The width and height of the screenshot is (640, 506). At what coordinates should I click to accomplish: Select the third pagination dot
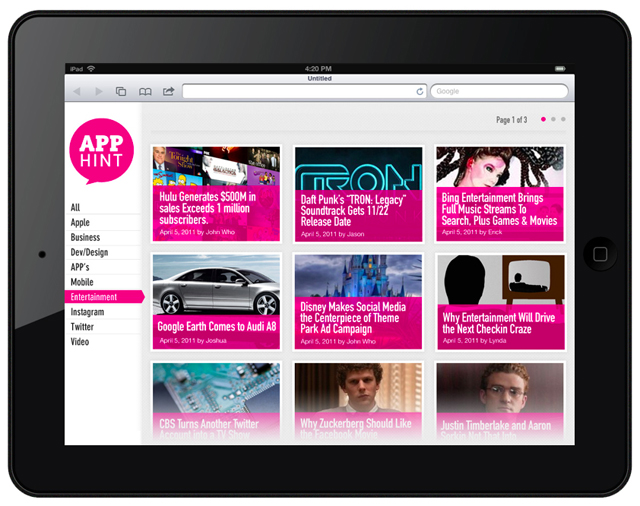tap(563, 119)
